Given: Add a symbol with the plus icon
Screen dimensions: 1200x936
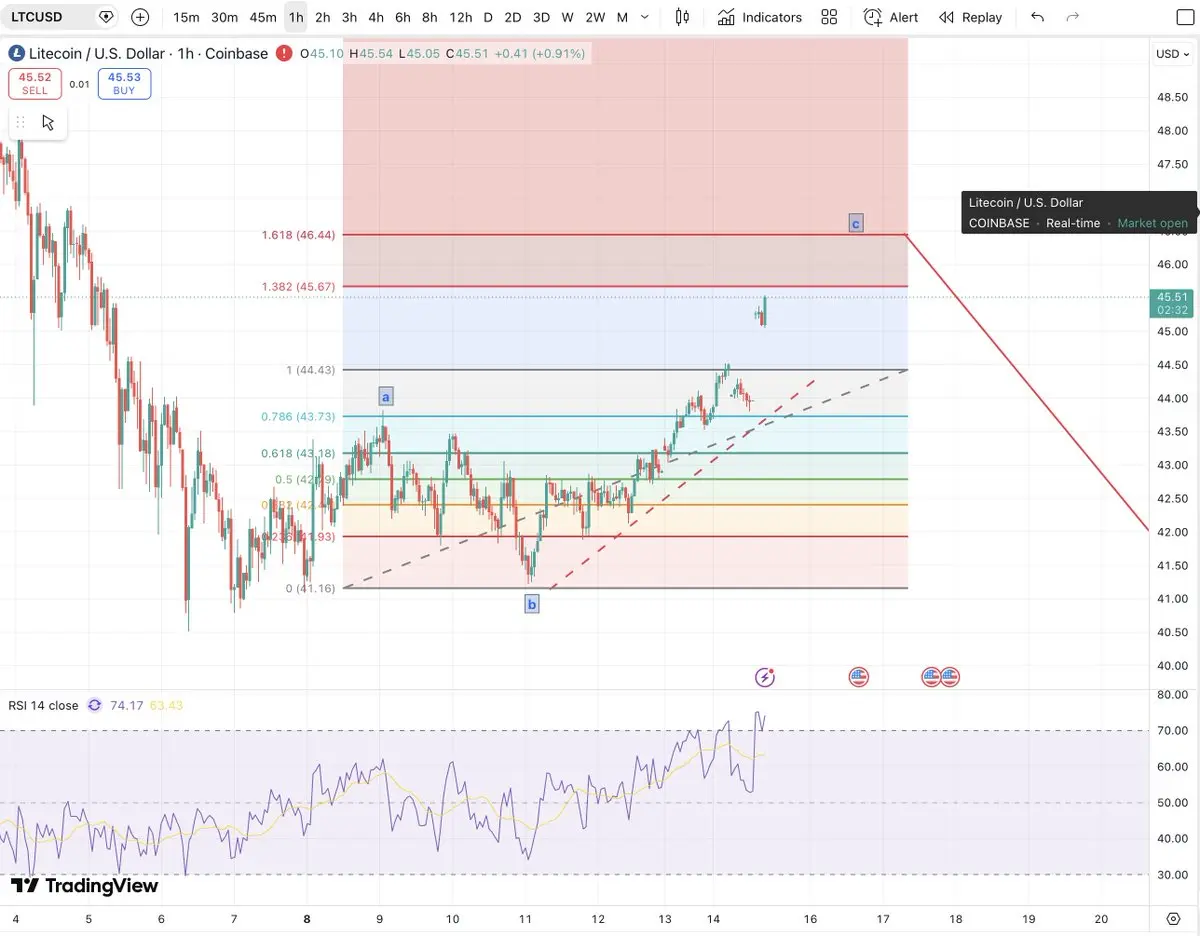Looking at the screenshot, I should pos(140,17).
